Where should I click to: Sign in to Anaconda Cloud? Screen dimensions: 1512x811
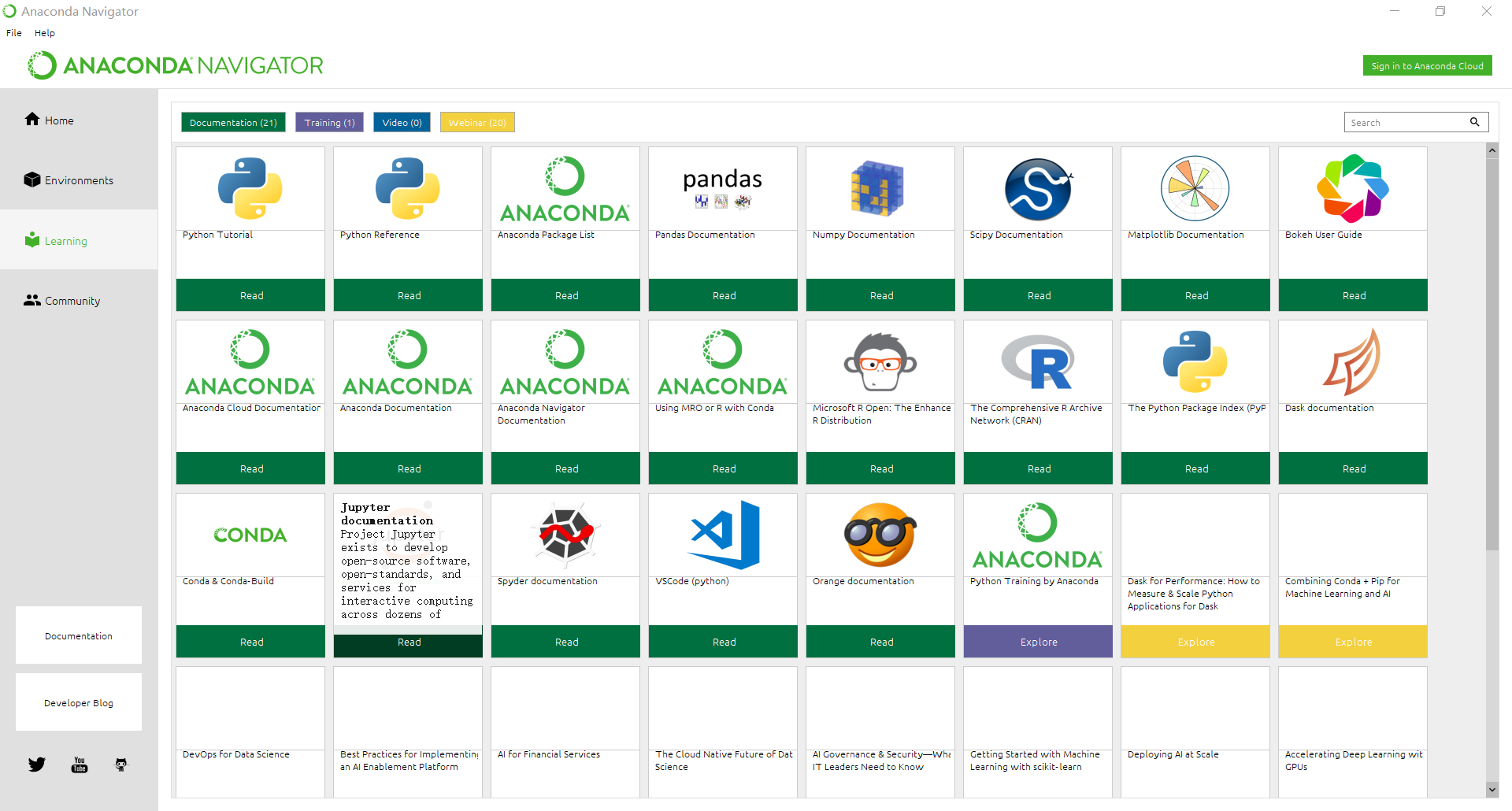(1427, 66)
